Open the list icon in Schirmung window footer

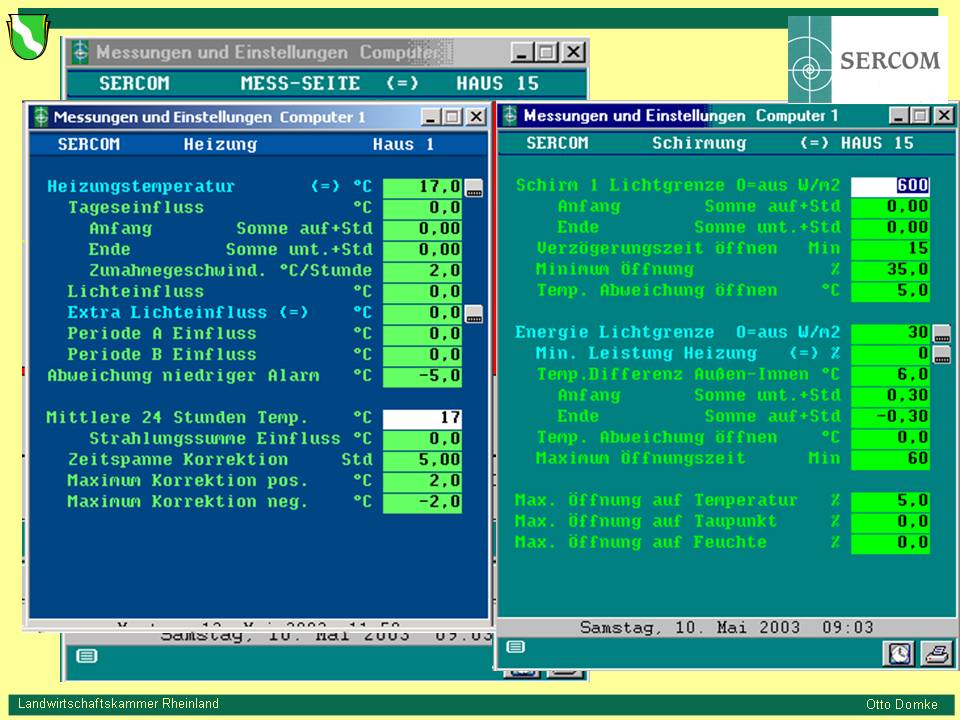coord(516,647)
